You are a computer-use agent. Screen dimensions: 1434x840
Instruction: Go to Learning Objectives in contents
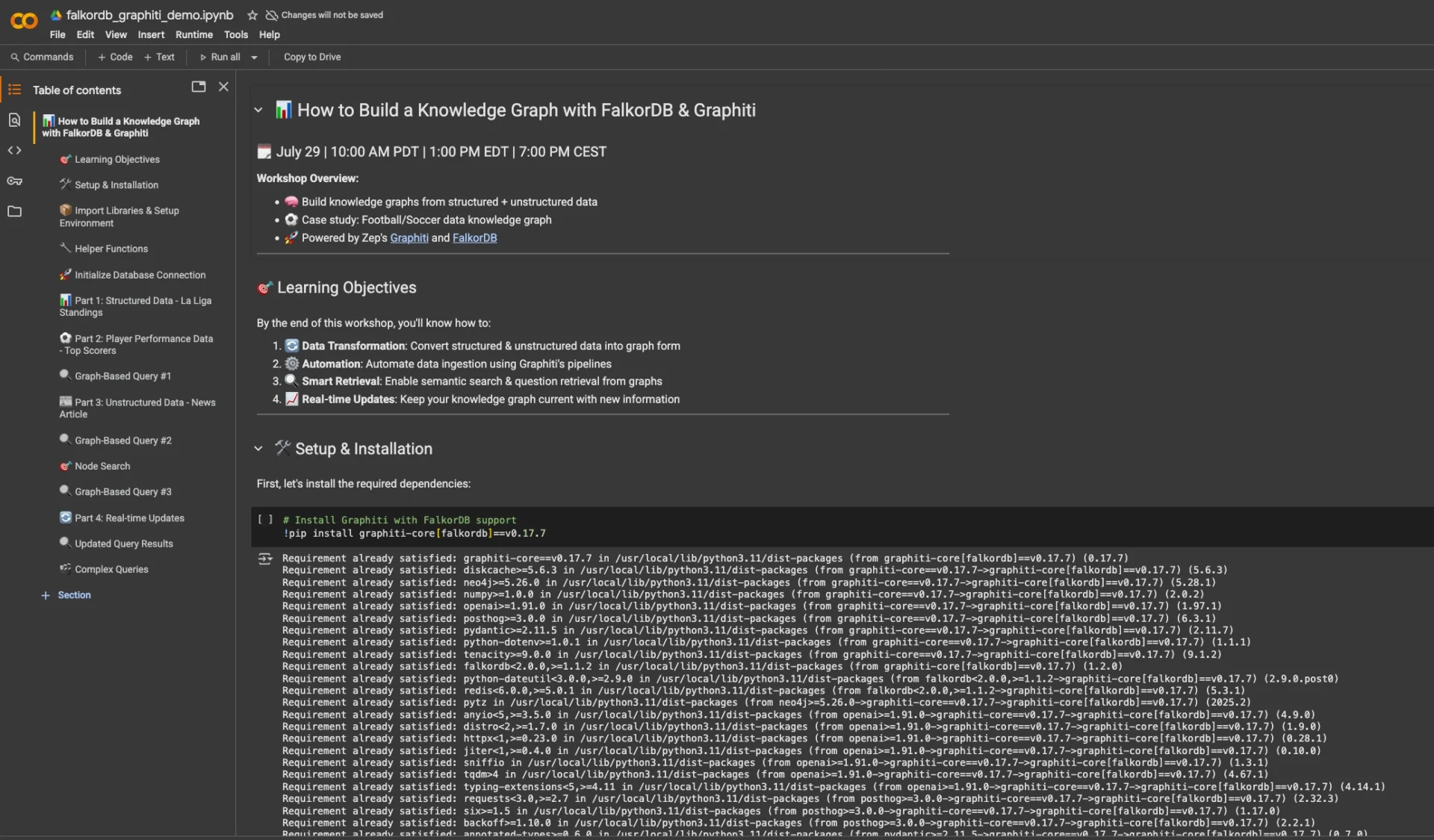click(x=110, y=159)
